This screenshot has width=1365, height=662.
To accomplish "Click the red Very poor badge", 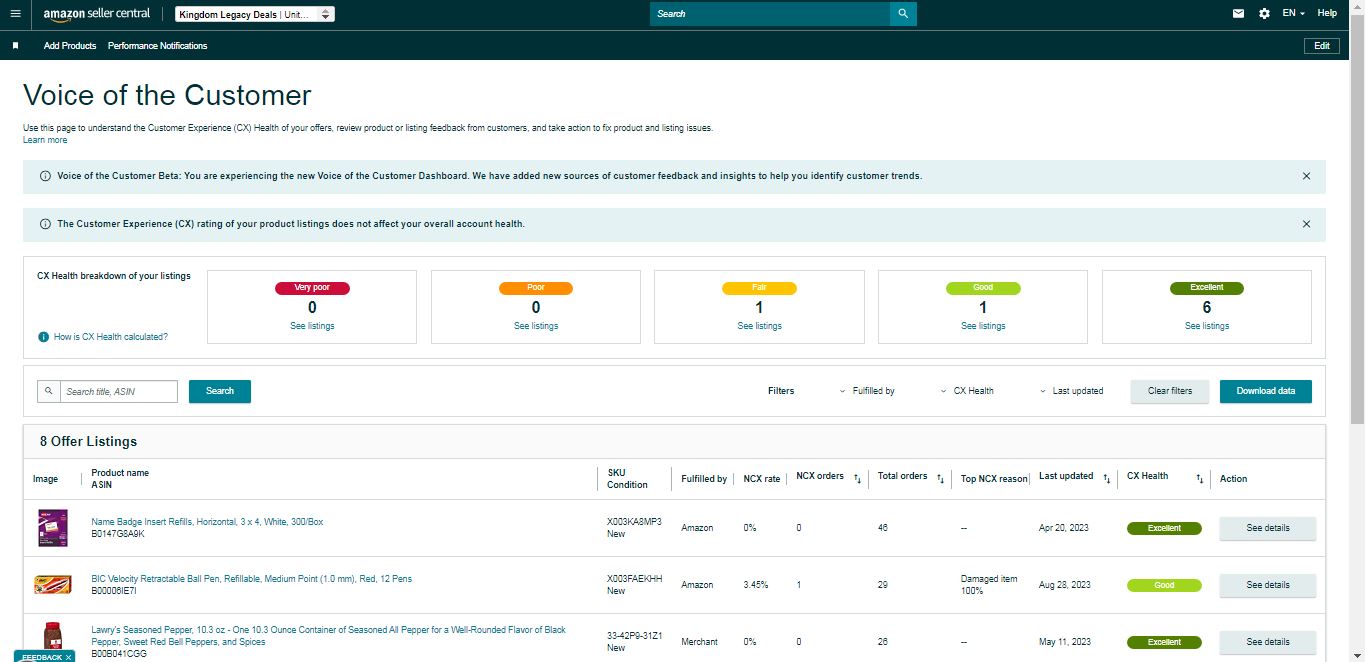I will (312, 288).
